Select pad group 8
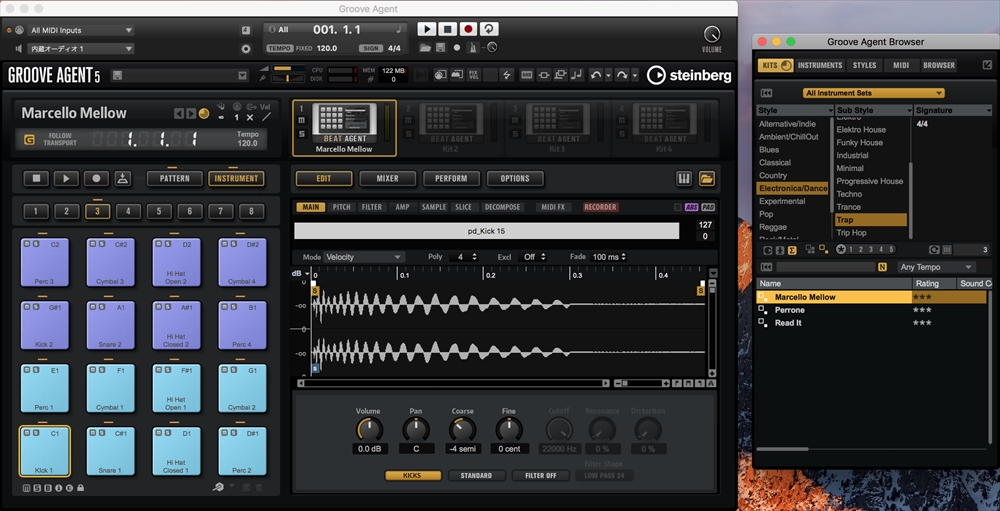Screen dimensions: 1000x511 click(252, 212)
